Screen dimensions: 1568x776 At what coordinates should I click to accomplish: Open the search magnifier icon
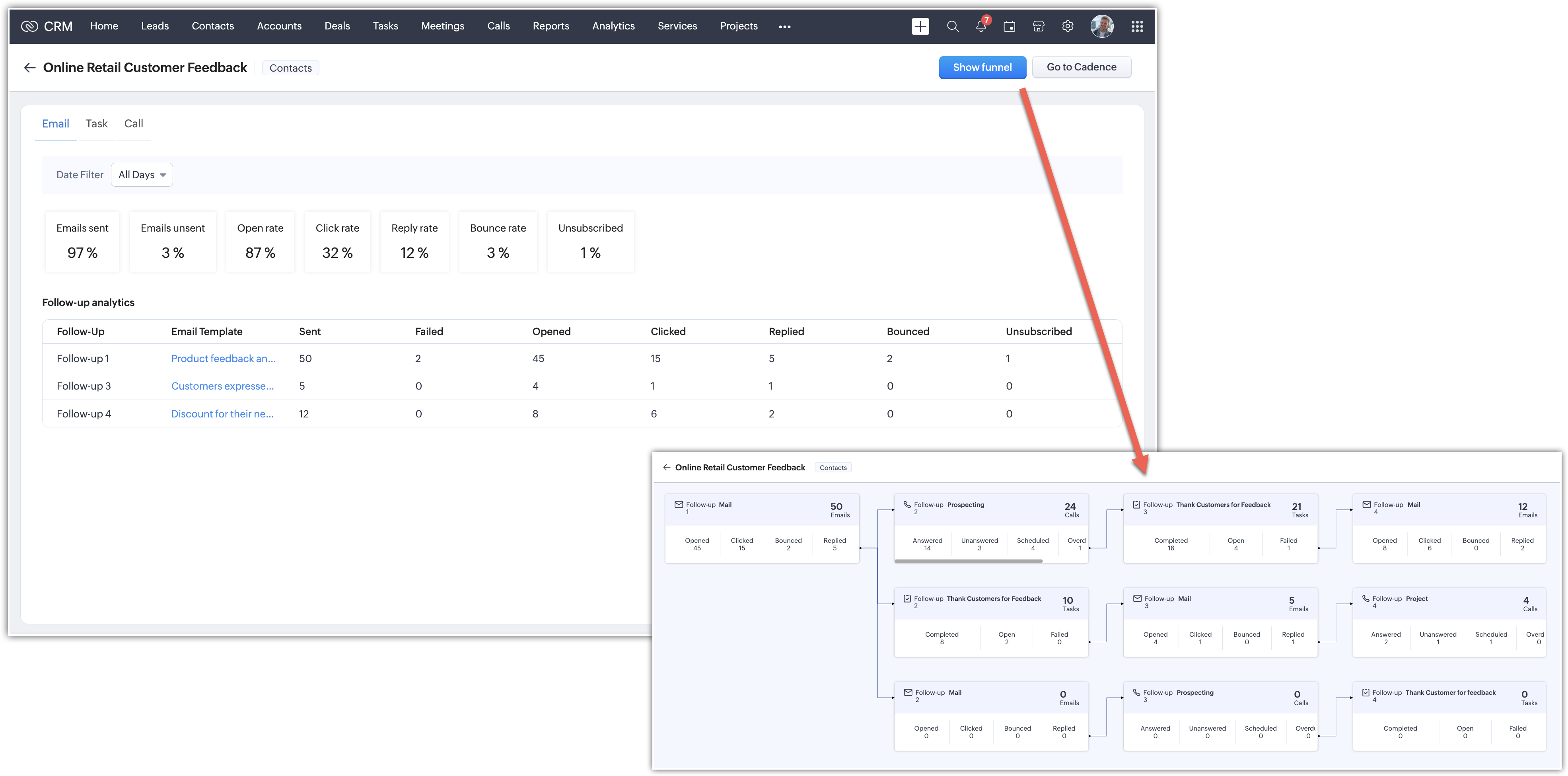click(953, 26)
